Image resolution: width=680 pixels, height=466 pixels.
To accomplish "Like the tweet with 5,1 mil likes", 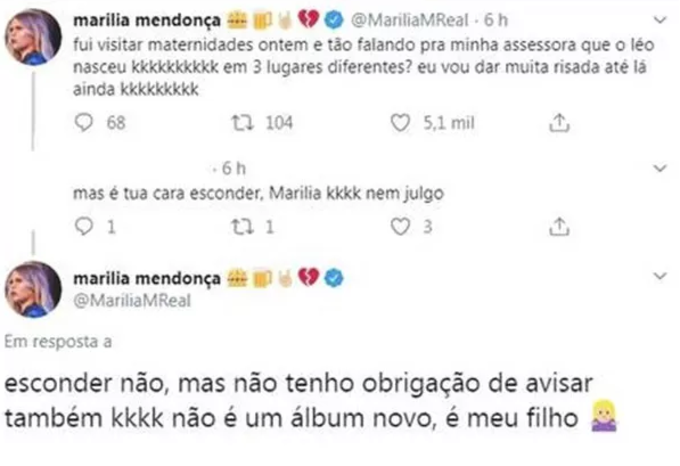I will pyautogui.click(x=401, y=123).
